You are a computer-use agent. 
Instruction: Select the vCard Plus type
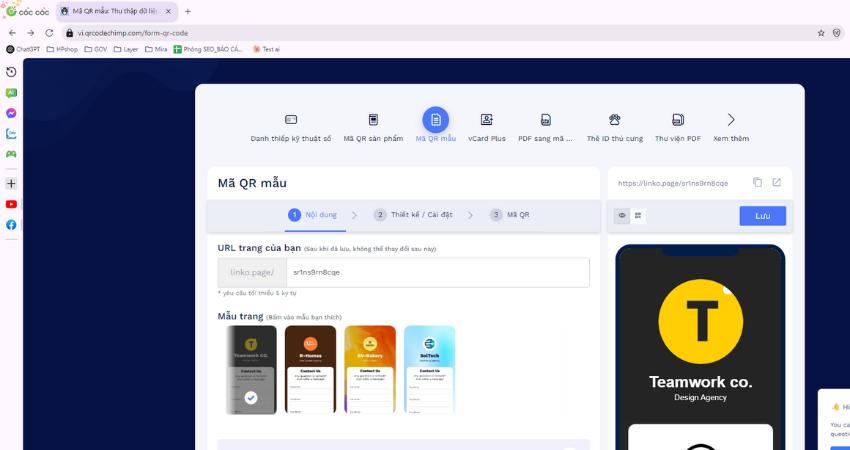(x=487, y=128)
